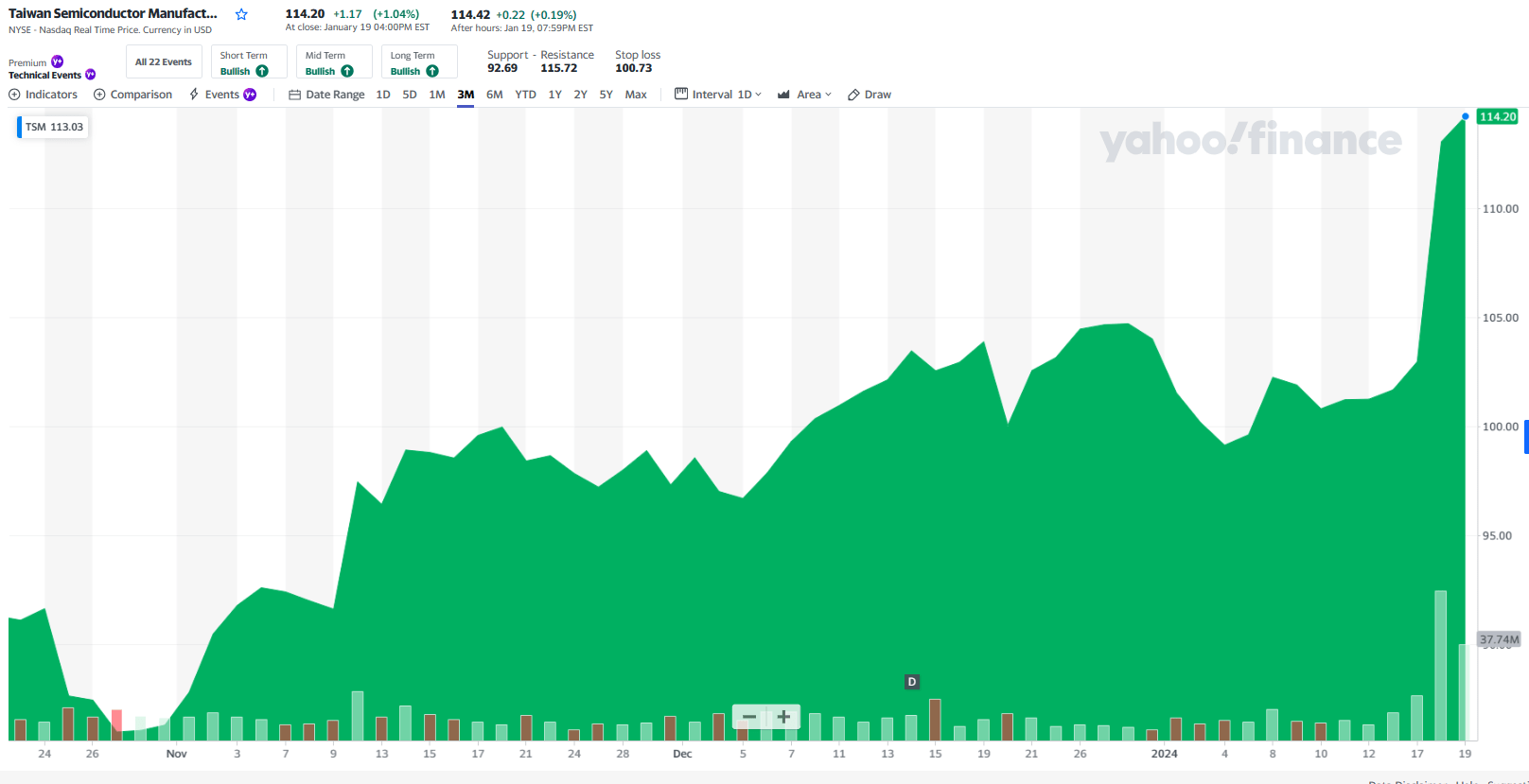1529x784 pixels.
Task: Select the 3M range tab
Action: tap(466, 95)
